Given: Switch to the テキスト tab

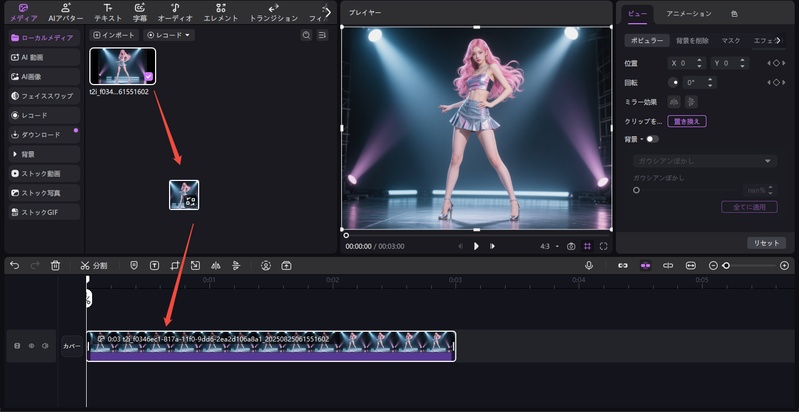Looking at the screenshot, I should coord(108,13).
